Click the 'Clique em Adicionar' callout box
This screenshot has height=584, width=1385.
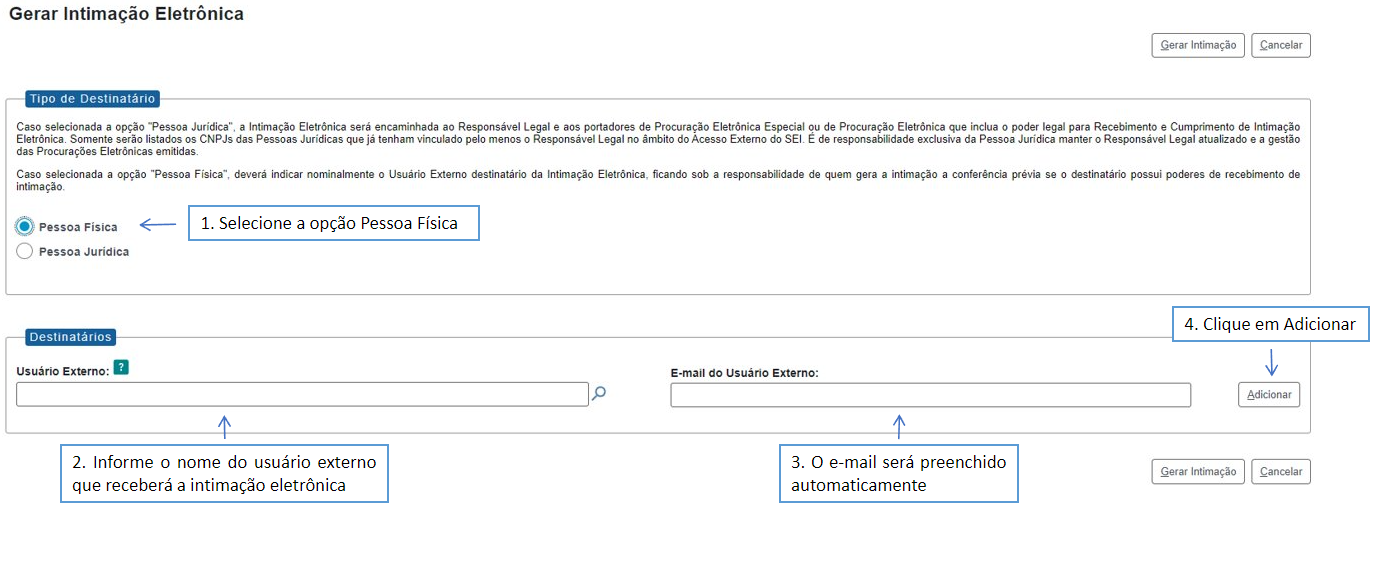click(1270, 324)
